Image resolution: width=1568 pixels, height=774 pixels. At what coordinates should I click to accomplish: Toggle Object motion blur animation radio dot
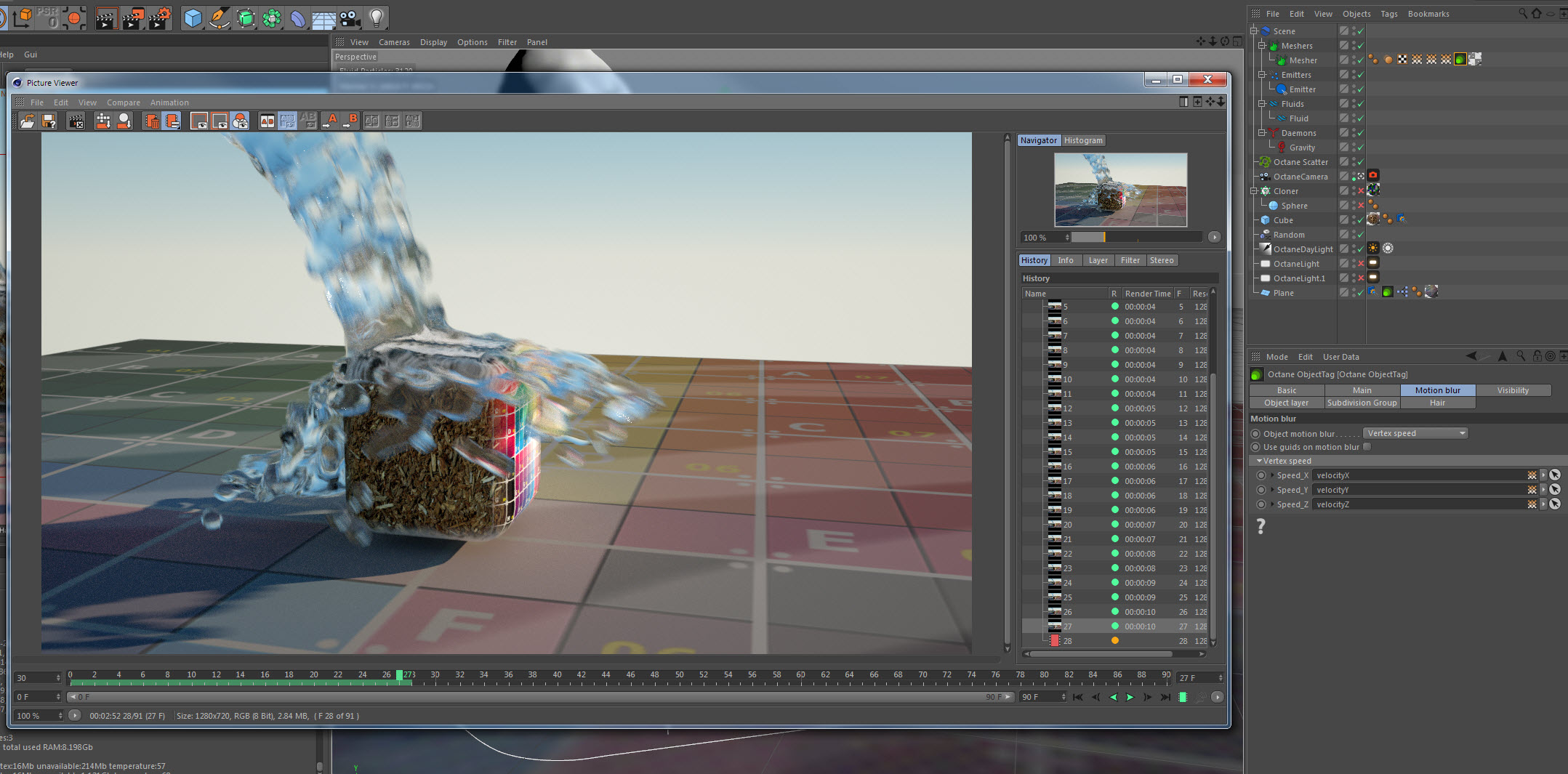click(1255, 434)
